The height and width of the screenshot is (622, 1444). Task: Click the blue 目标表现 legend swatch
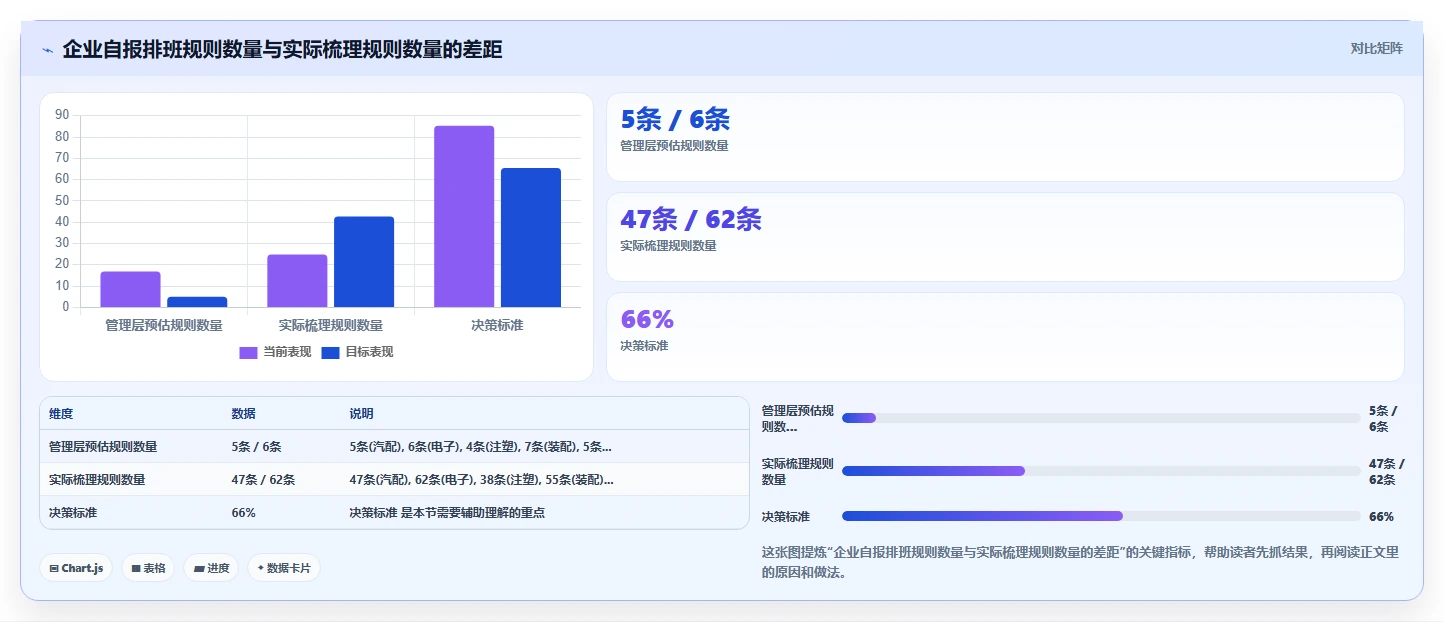click(330, 352)
